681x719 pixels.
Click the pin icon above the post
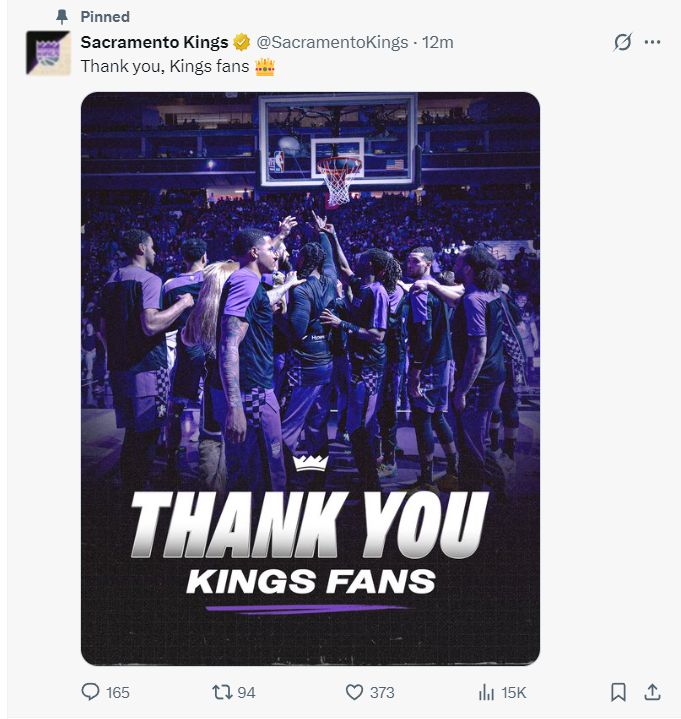point(62,17)
